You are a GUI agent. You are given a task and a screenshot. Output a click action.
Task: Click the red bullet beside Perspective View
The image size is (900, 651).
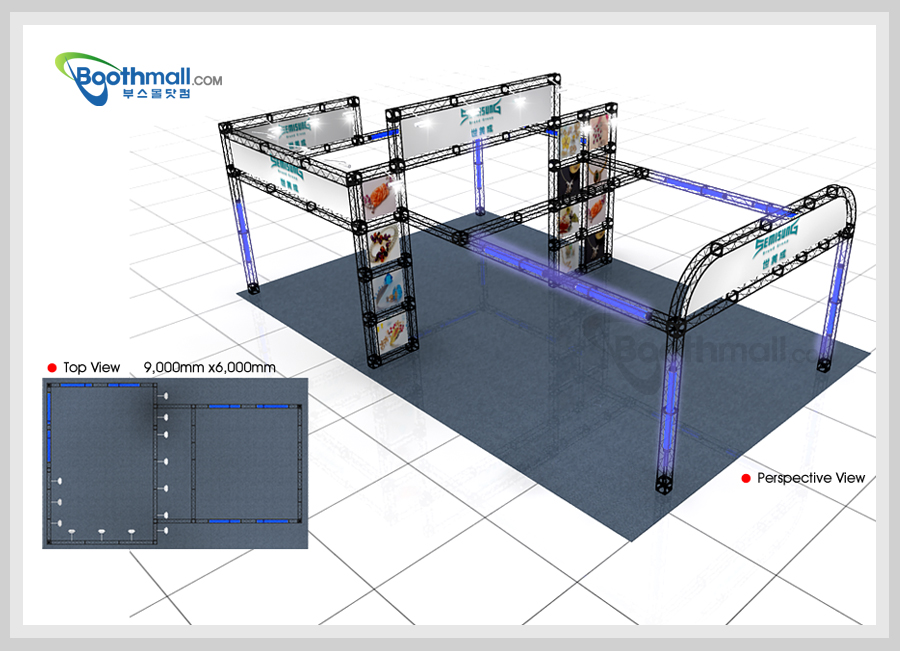[745, 478]
